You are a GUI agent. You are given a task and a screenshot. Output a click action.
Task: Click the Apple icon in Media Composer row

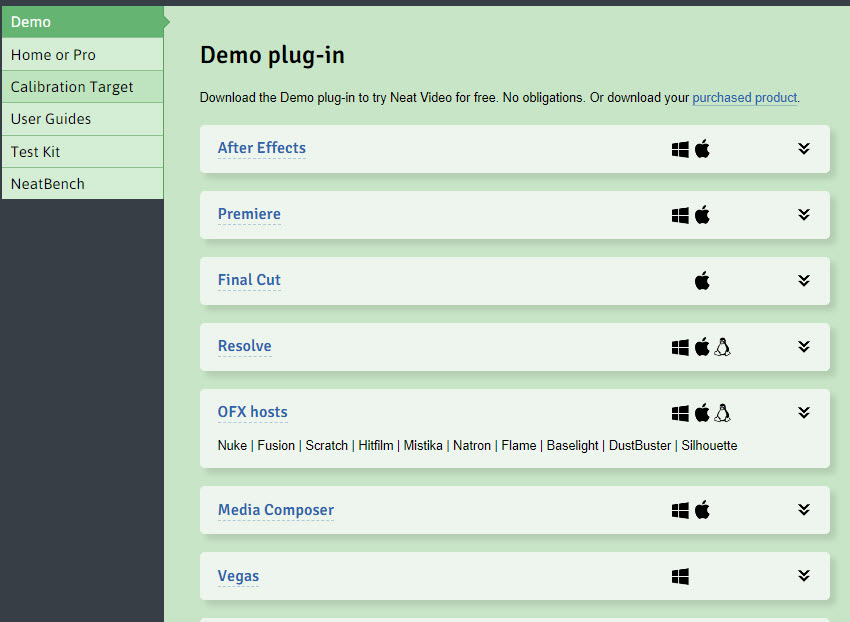pos(702,510)
